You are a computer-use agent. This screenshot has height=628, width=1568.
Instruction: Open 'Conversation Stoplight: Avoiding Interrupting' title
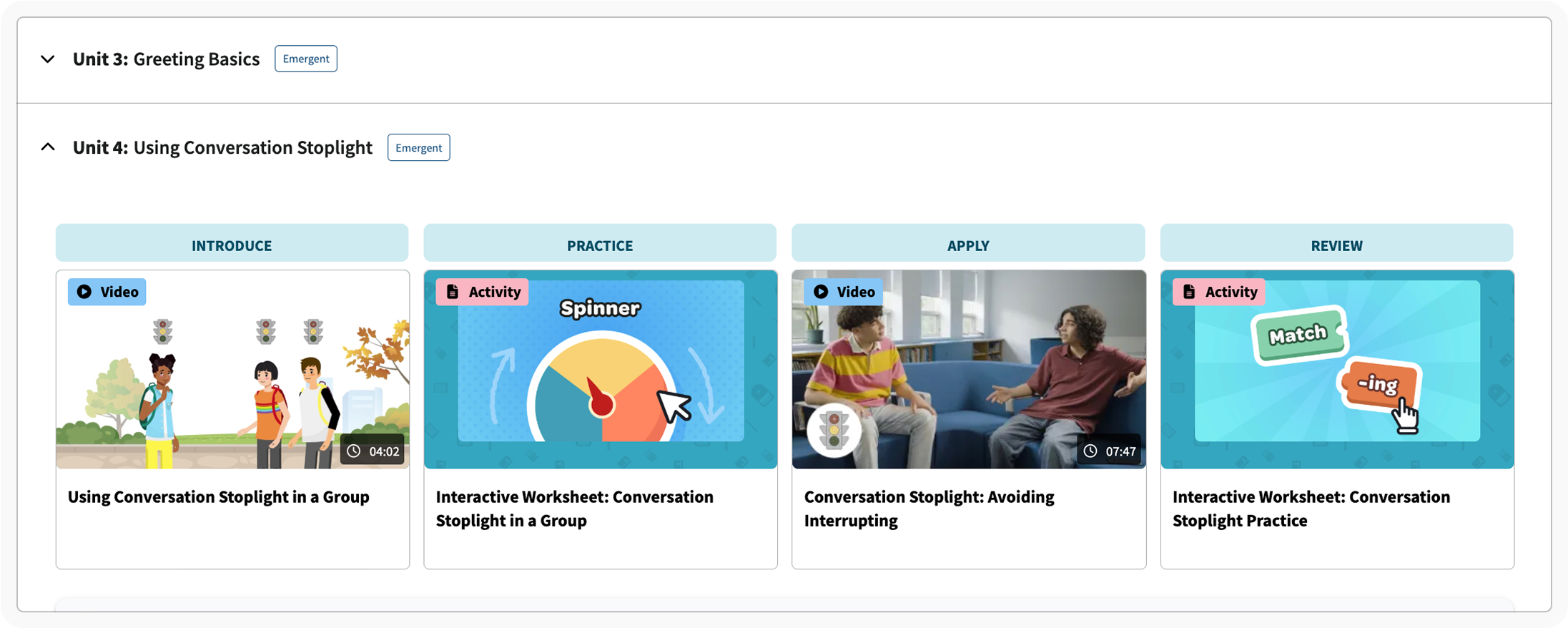(929, 509)
